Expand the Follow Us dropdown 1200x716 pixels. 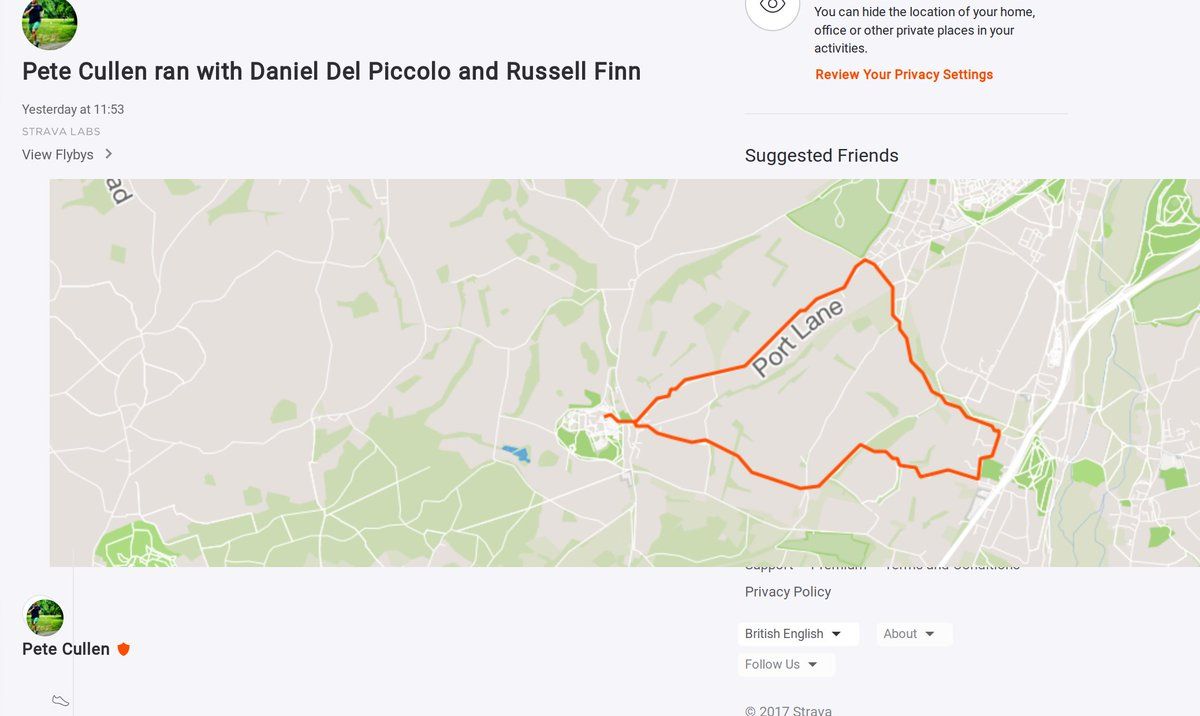click(781, 664)
